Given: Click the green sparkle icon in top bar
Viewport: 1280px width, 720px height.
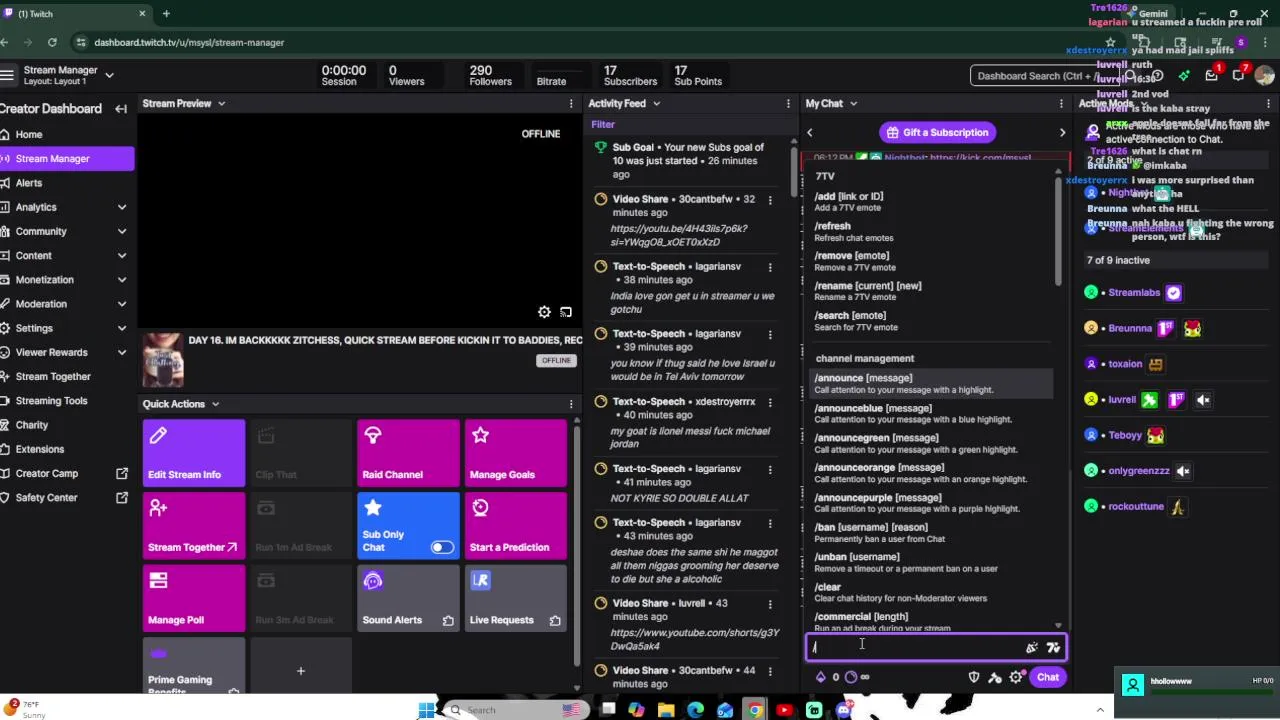Looking at the screenshot, I should coord(1184,75).
